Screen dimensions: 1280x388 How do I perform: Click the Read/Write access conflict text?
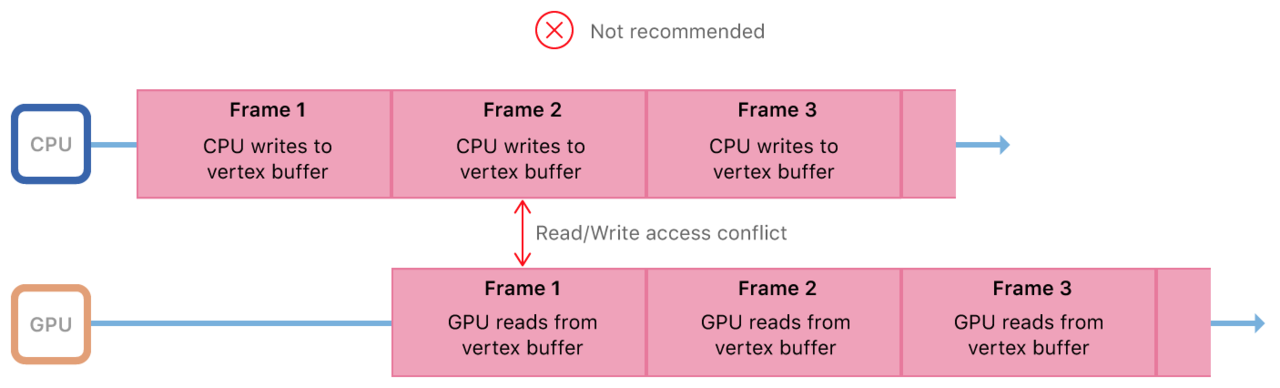pyautogui.click(x=661, y=233)
